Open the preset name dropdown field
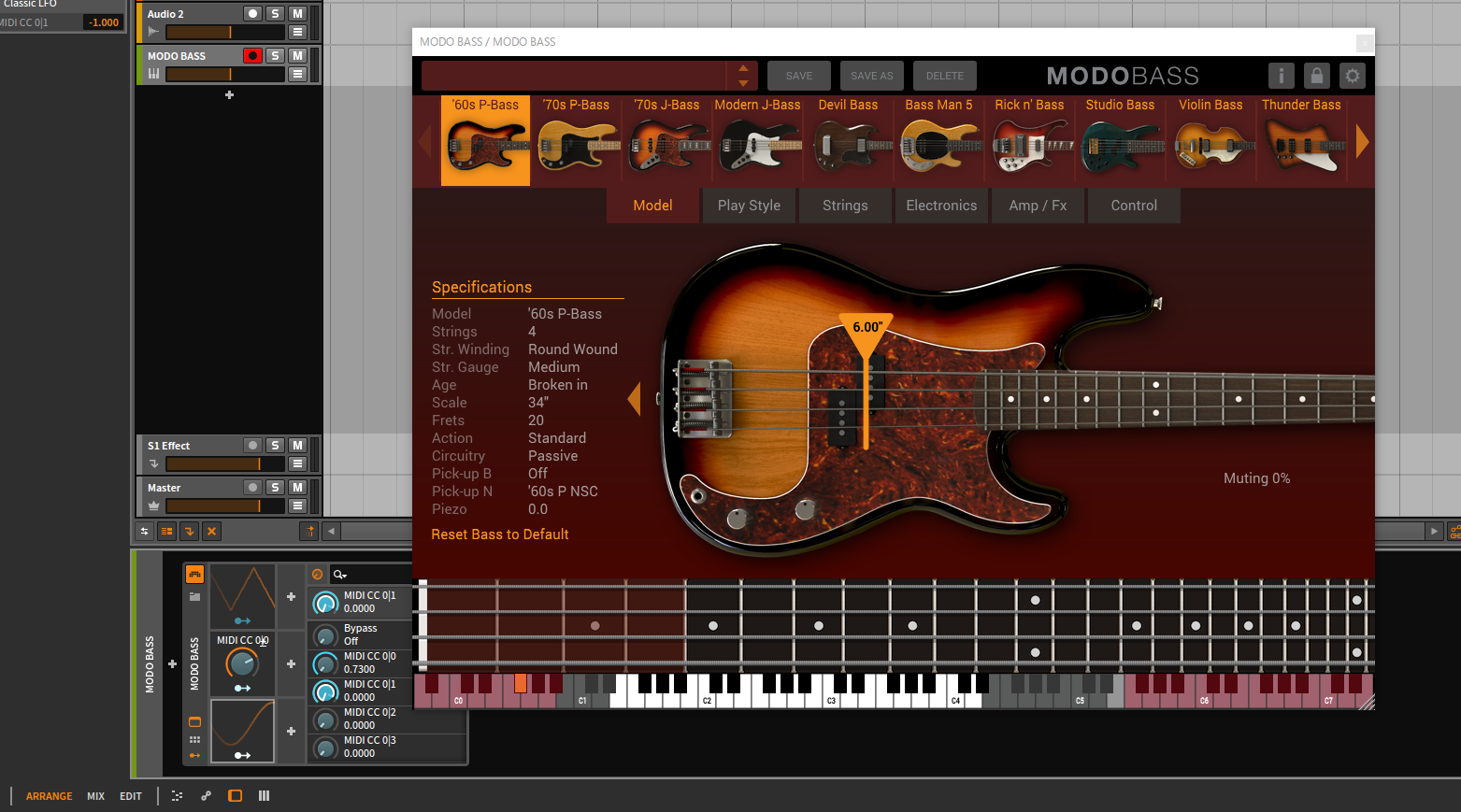This screenshot has width=1461, height=812. [574, 76]
